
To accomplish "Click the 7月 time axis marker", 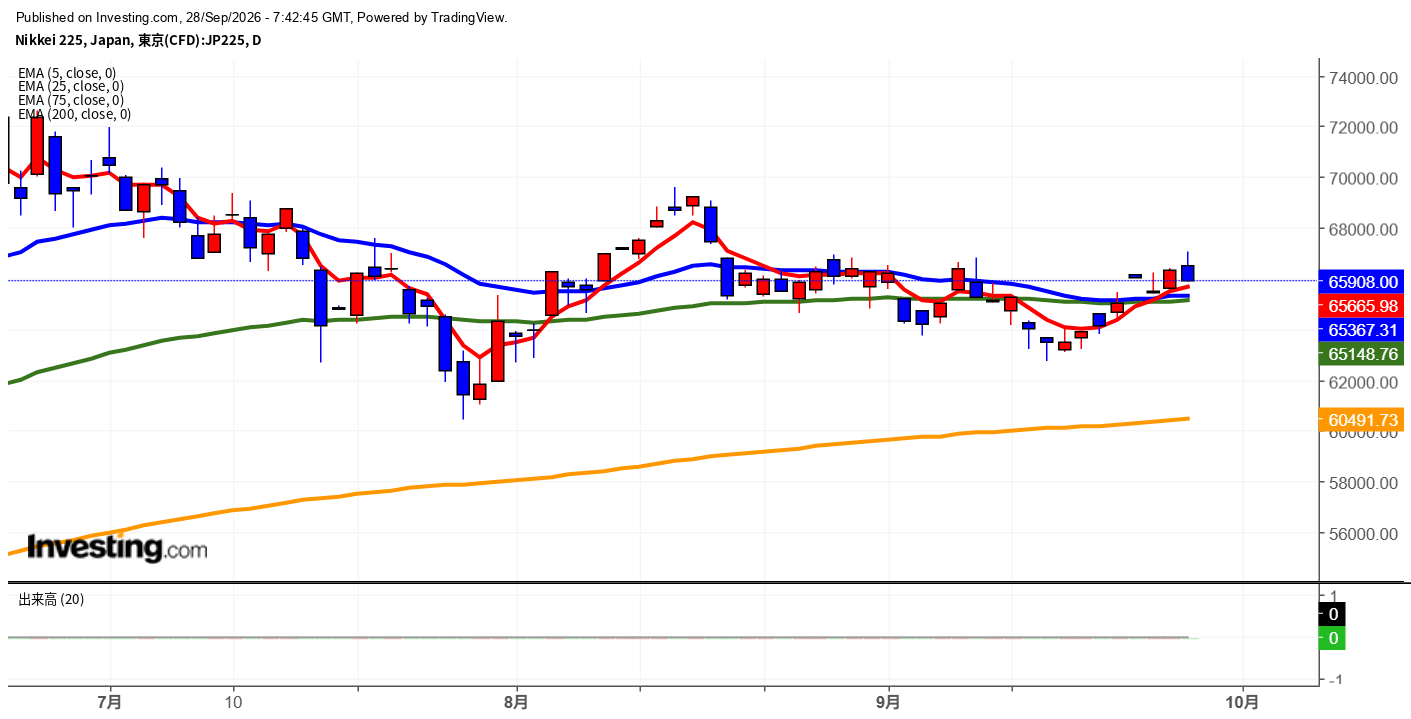I will click(110, 702).
